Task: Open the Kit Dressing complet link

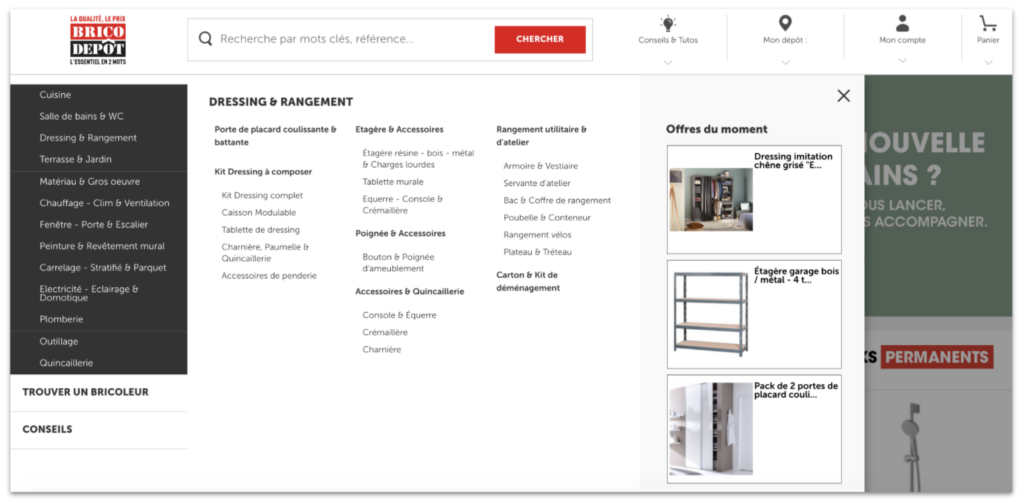Action: pos(262,195)
